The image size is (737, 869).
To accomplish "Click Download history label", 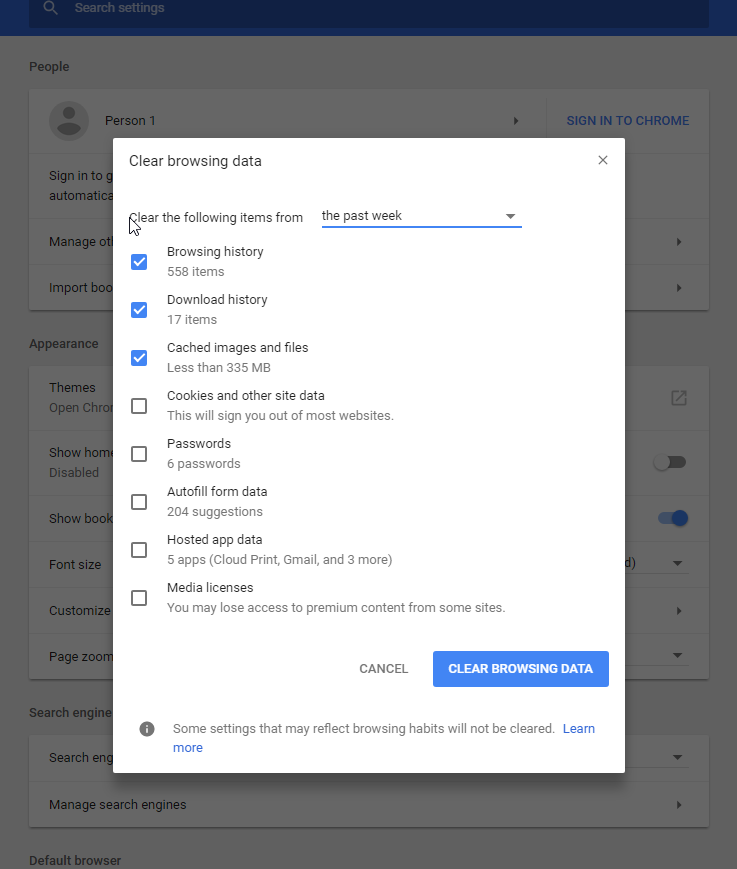I will pos(217,300).
